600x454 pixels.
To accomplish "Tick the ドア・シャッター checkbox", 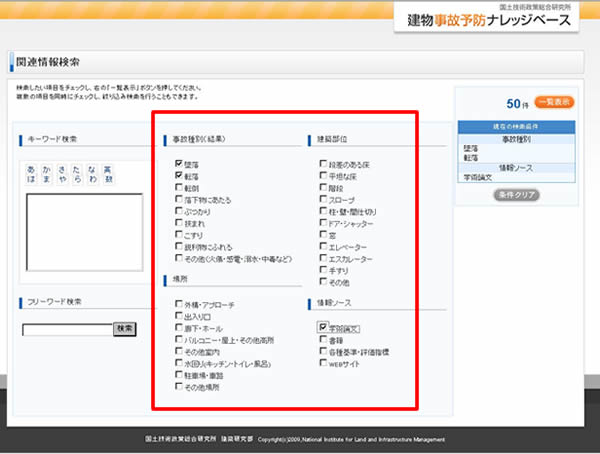I will click(x=323, y=223).
